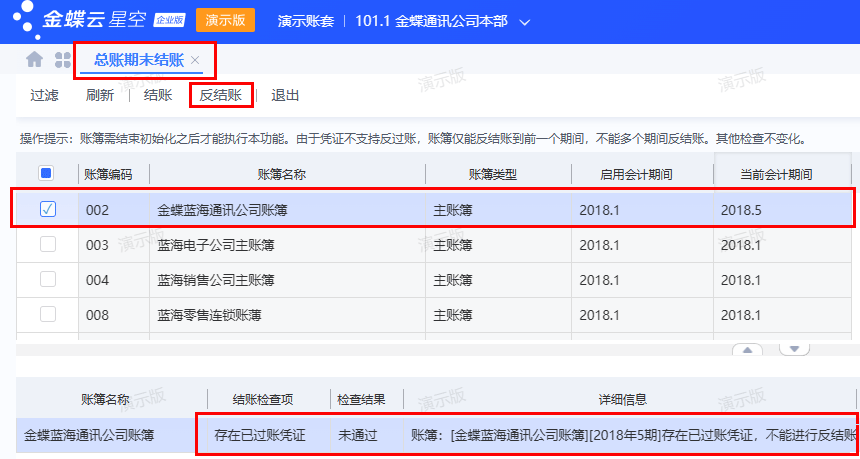Click the Kingdee cloud logo
The height and width of the screenshot is (459, 860).
click(22, 20)
